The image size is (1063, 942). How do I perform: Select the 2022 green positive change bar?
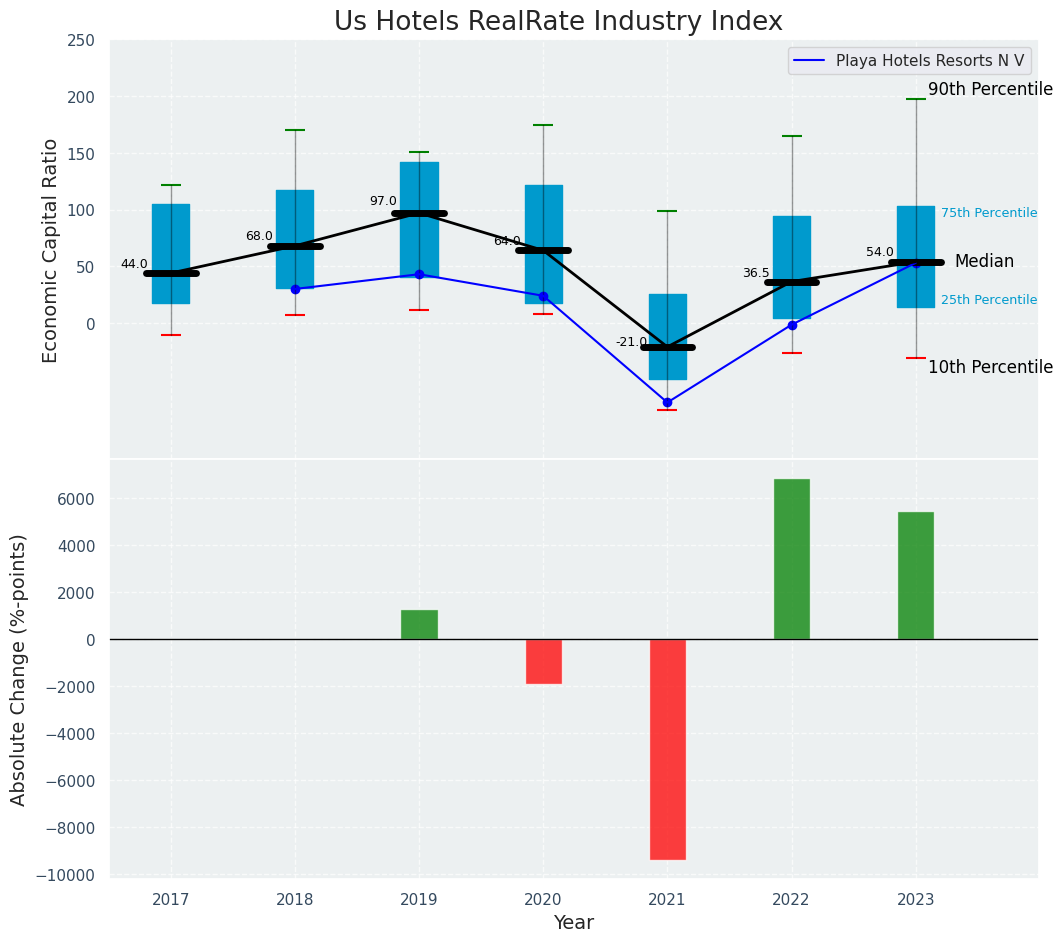pyautogui.click(x=791, y=559)
